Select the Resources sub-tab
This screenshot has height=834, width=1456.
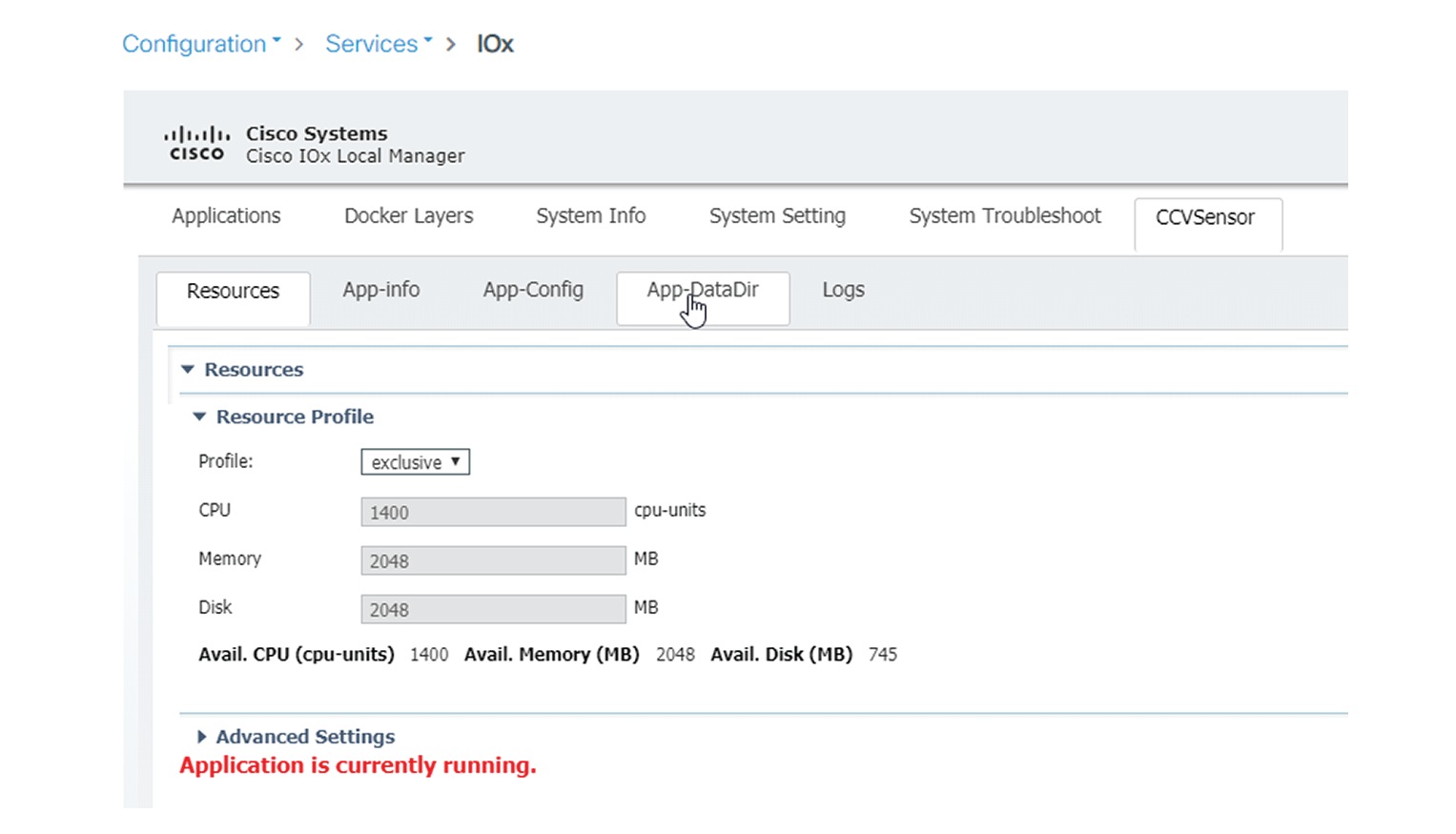(233, 291)
